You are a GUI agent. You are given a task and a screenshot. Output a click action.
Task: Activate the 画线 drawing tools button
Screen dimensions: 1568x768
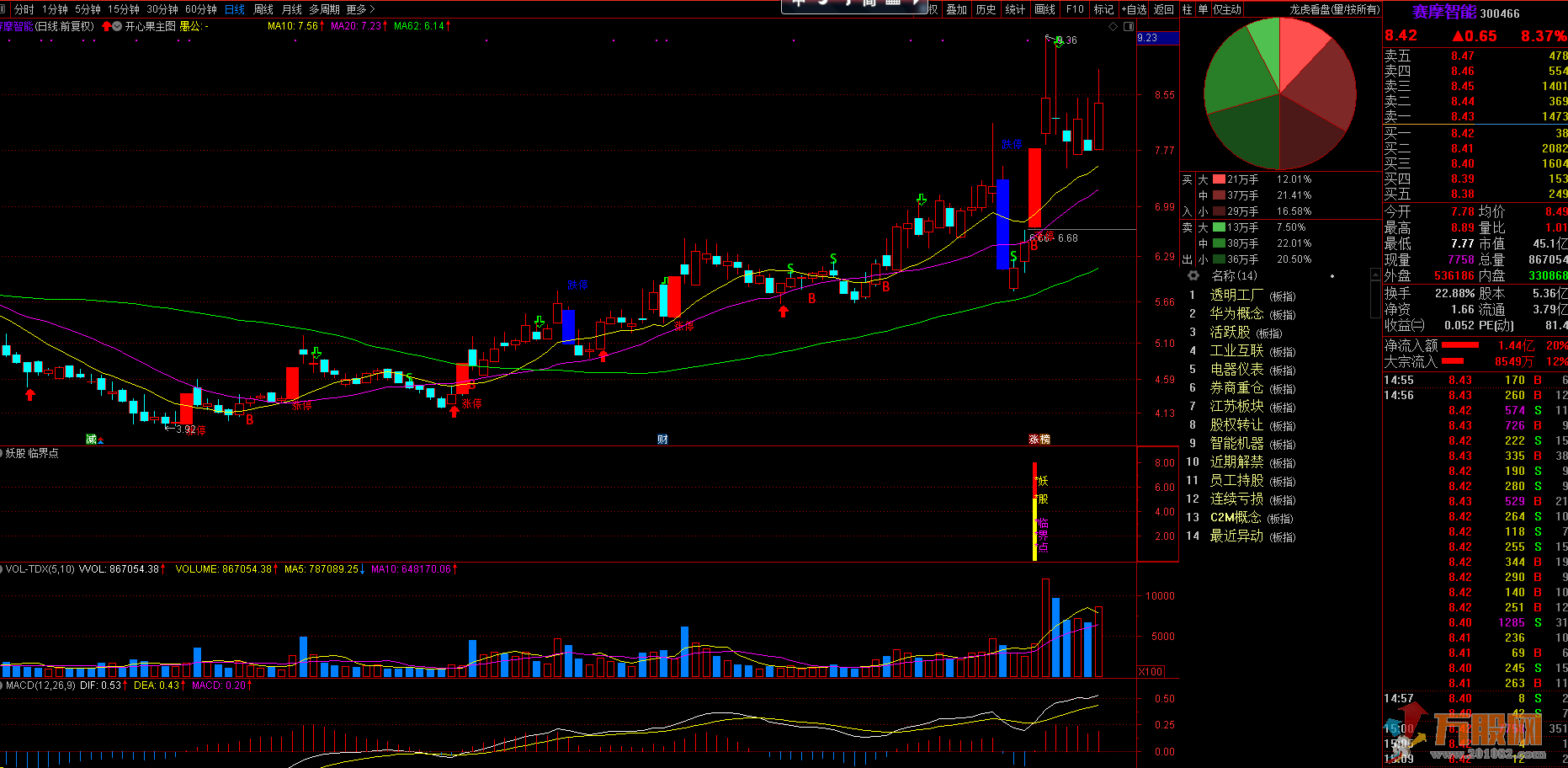pos(1045,9)
